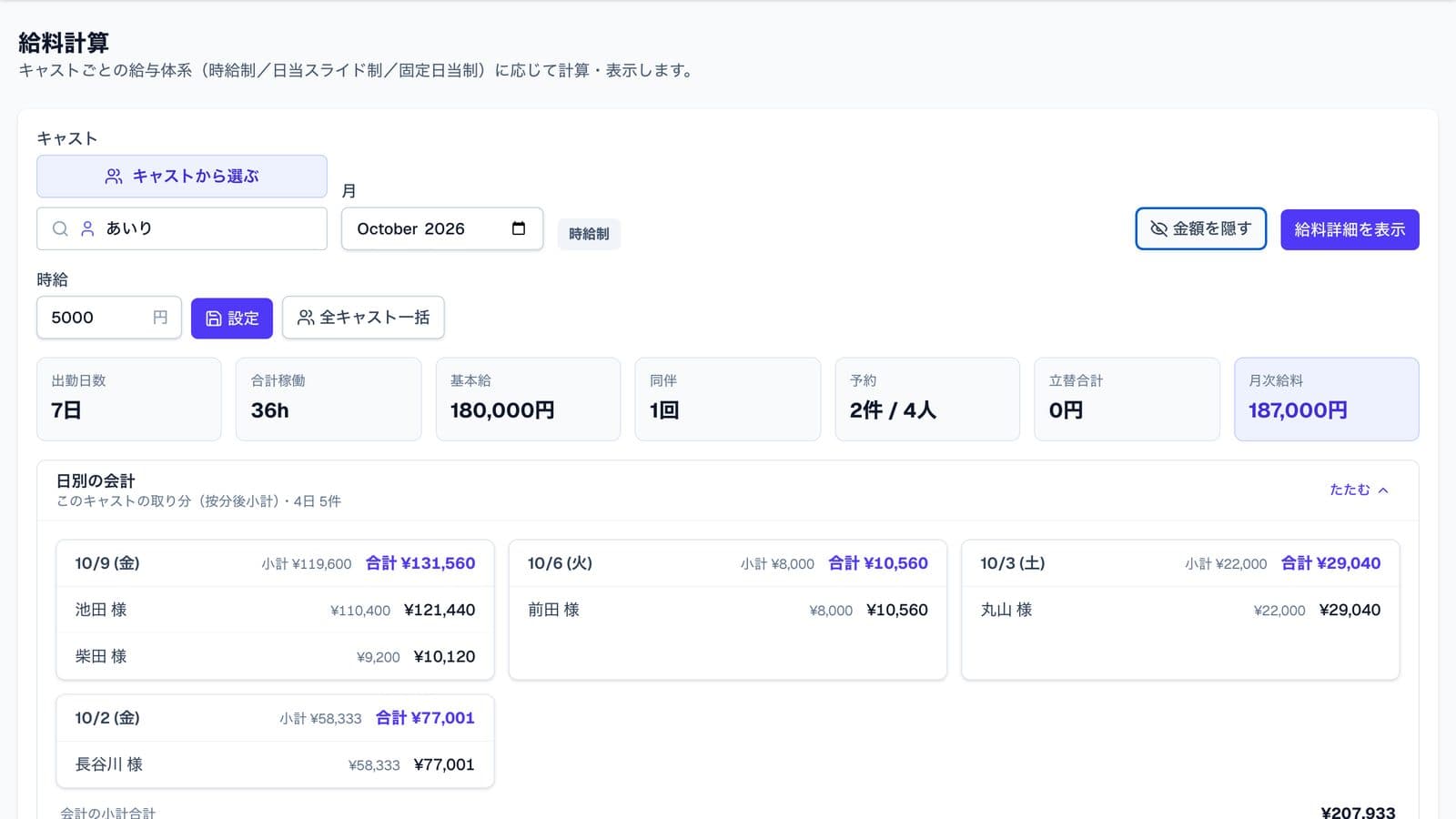Image resolution: width=1456 pixels, height=819 pixels.
Task: Click the 丸山 様 row
Action: pos(1180,610)
